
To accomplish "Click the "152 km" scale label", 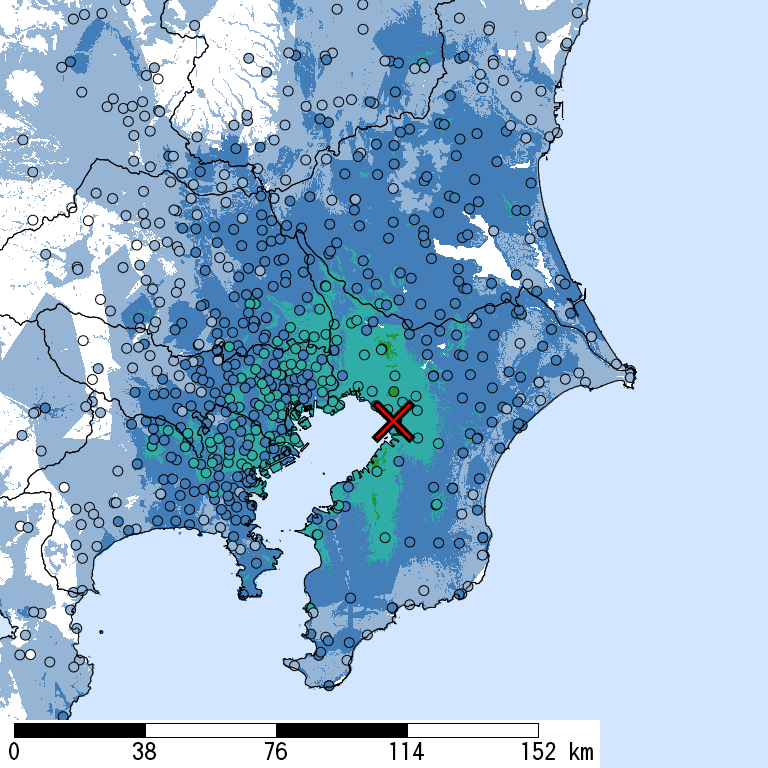I will (557, 751).
